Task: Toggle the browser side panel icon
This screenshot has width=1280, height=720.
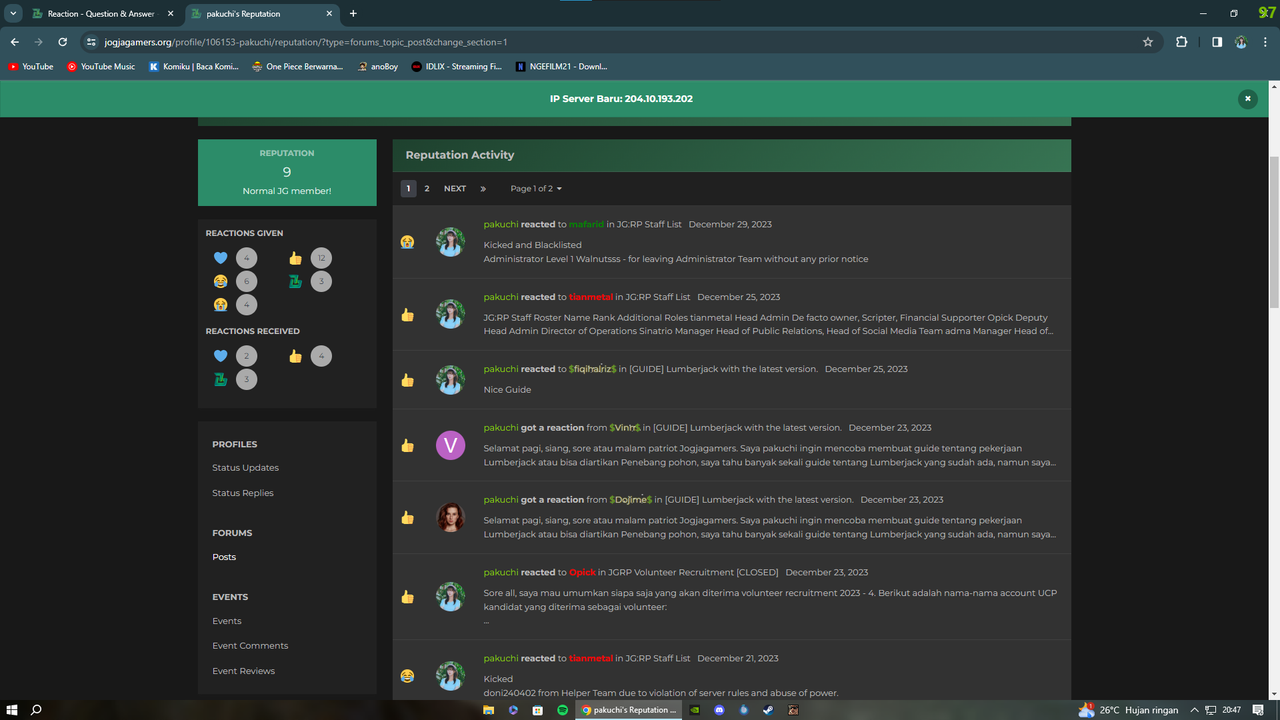Action: pos(1217,42)
